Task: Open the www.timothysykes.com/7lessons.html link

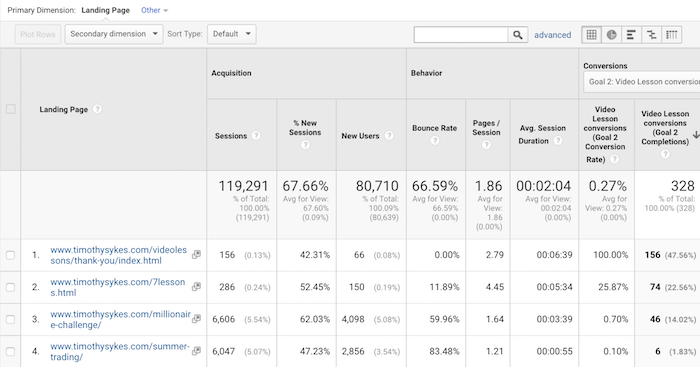Action: pos(117,287)
